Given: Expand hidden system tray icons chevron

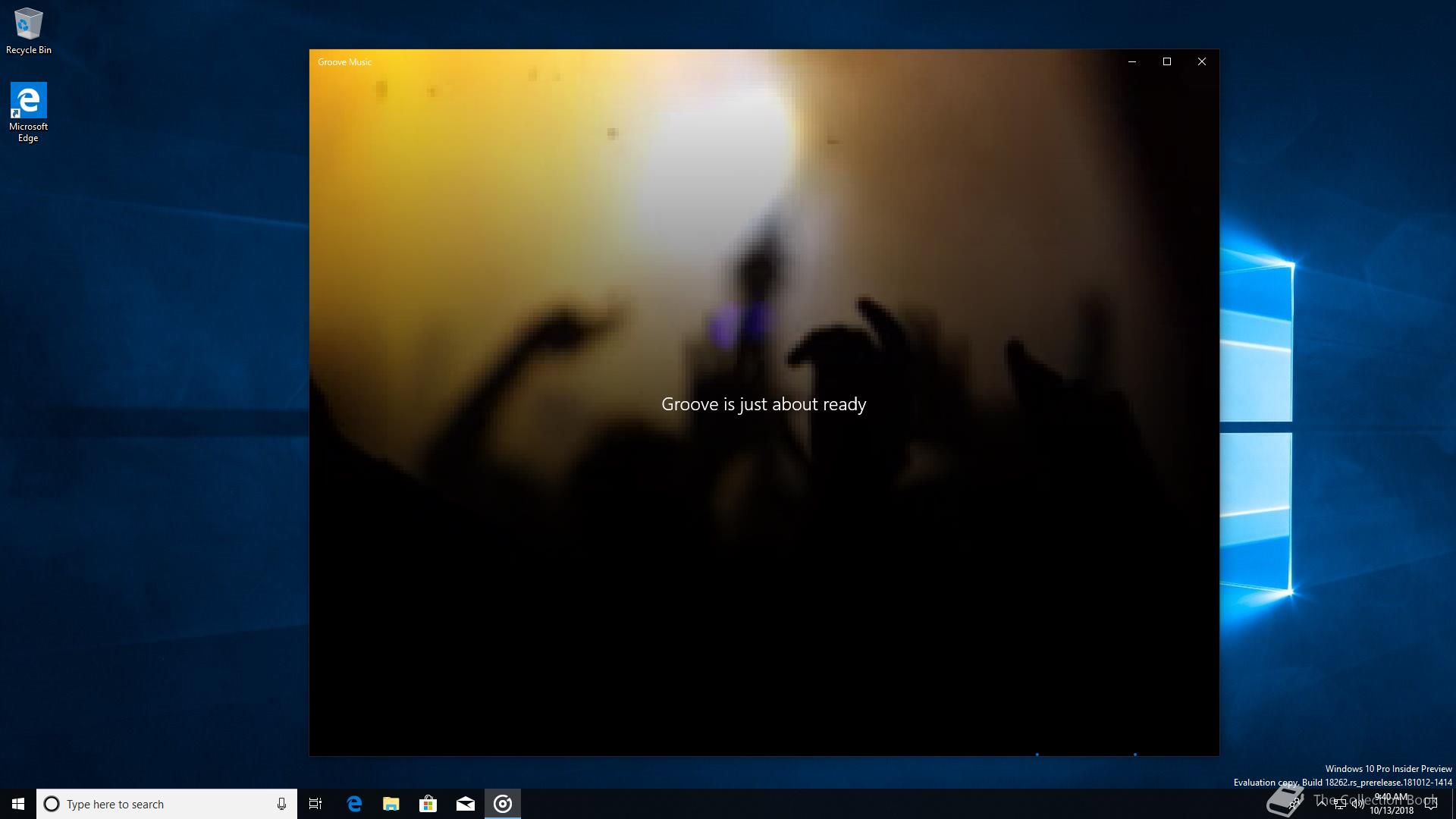Looking at the screenshot, I should 1322,803.
